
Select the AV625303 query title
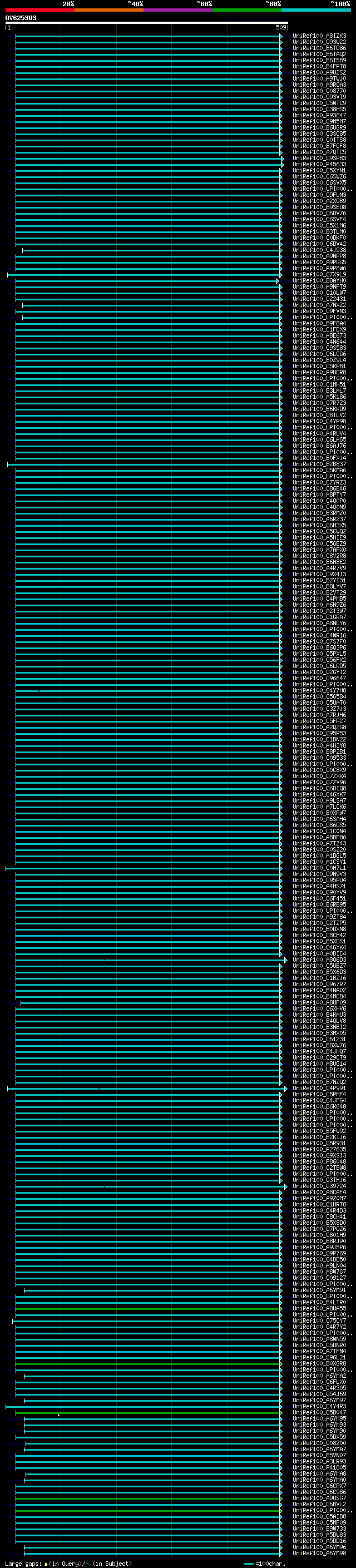tap(21, 18)
